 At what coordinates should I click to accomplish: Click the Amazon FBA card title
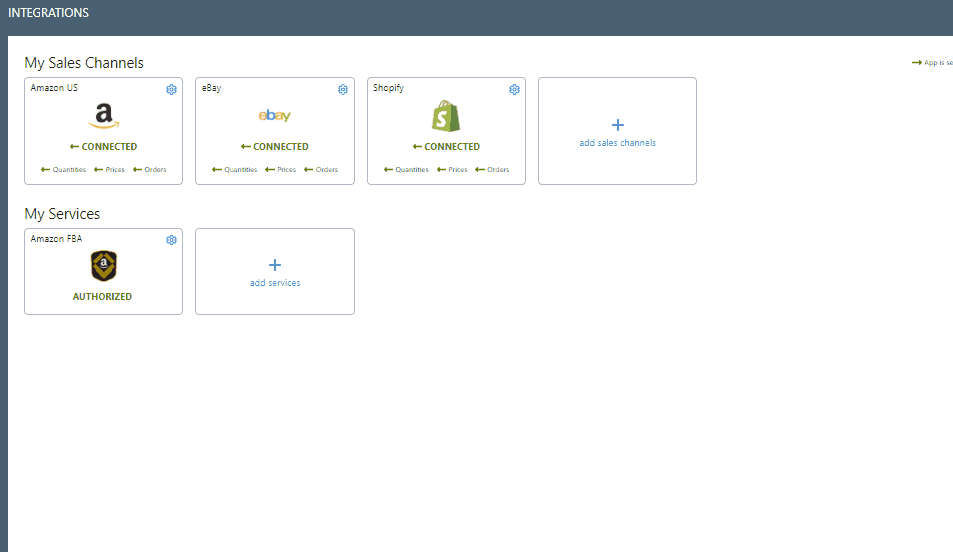click(x=56, y=239)
